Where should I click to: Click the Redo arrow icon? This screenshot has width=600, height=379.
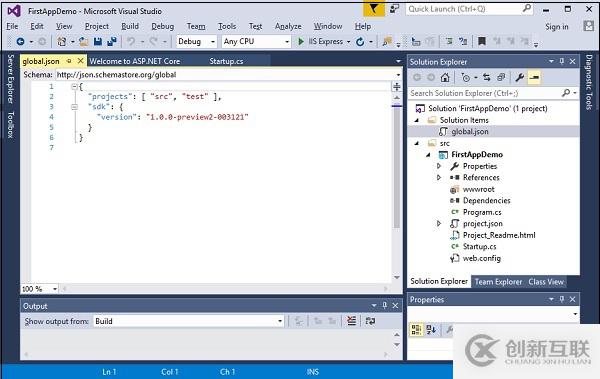pyautogui.click(x=153, y=41)
